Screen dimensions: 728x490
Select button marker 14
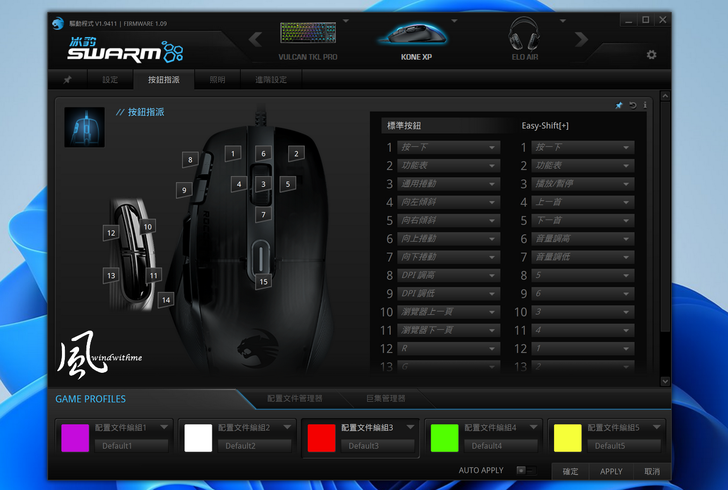[x=166, y=300]
